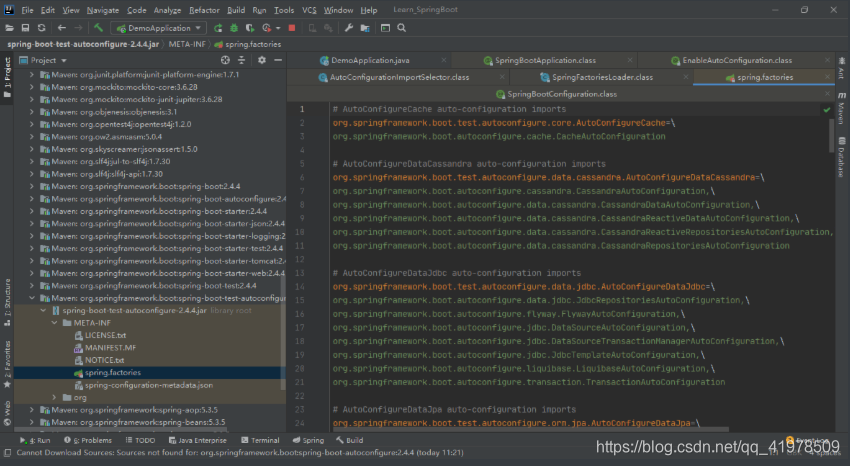Open the Build tool window

(350, 440)
